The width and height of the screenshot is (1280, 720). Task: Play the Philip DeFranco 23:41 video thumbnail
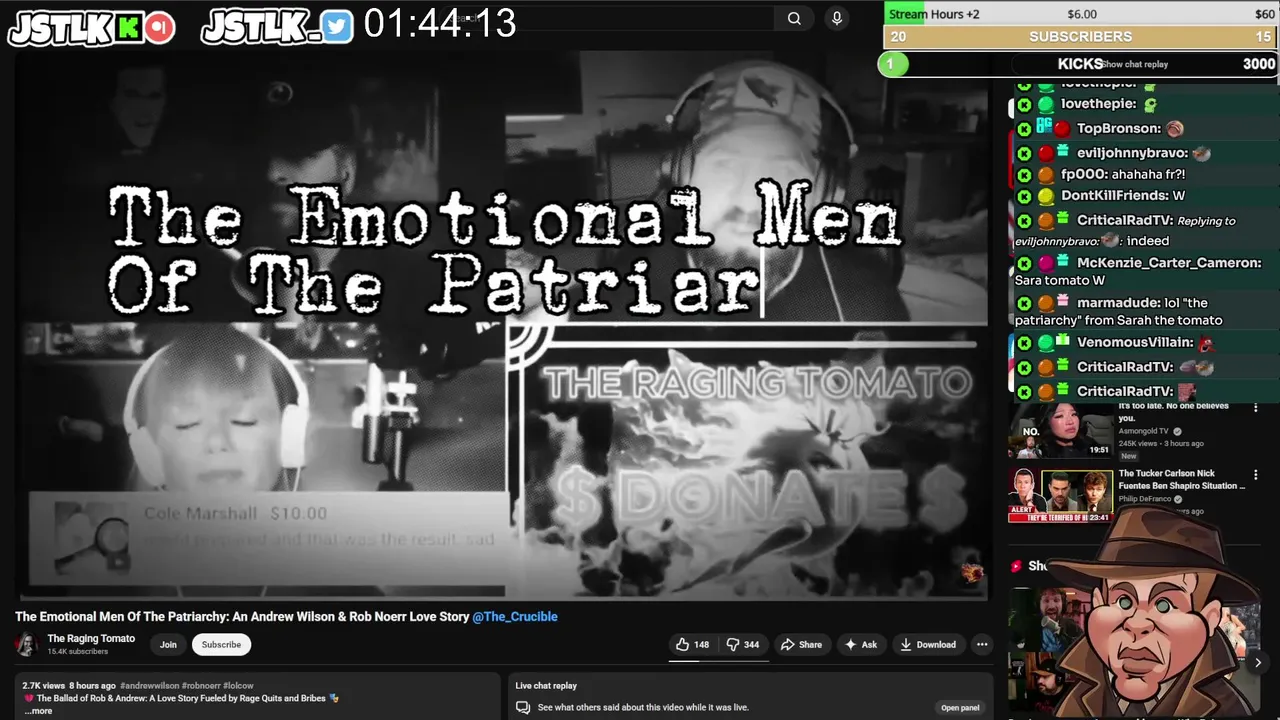click(1061, 496)
